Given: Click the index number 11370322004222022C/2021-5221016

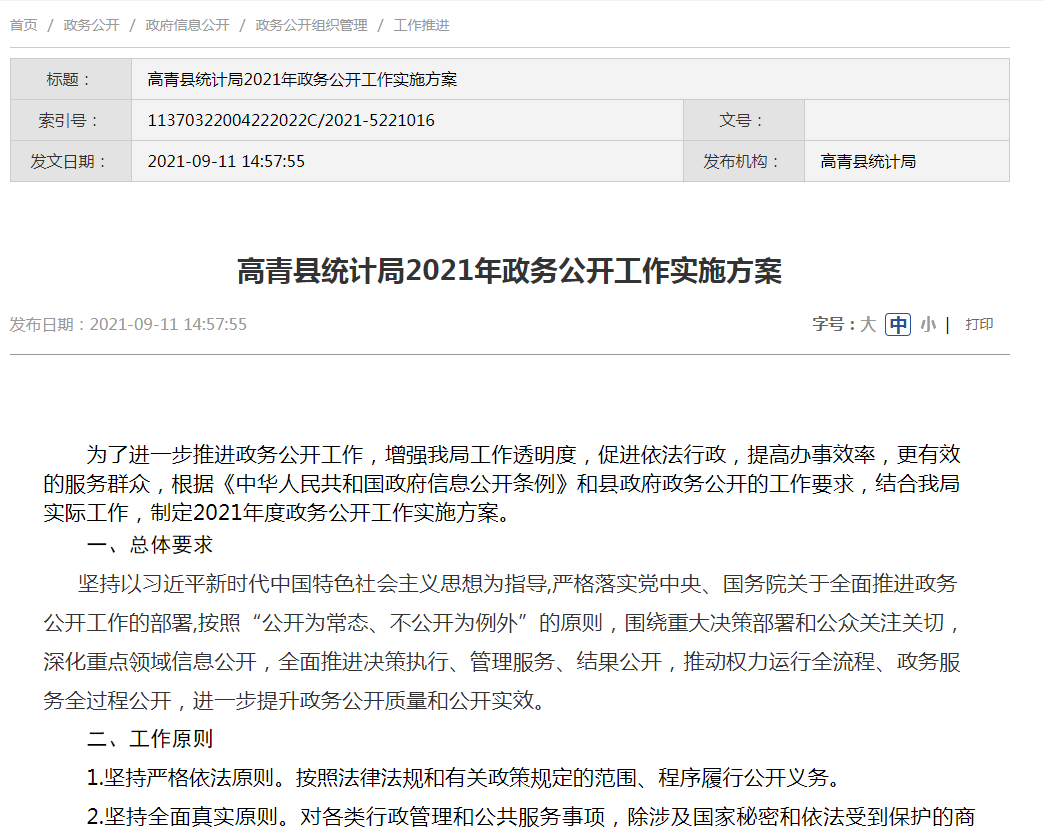Looking at the screenshot, I should [291, 120].
